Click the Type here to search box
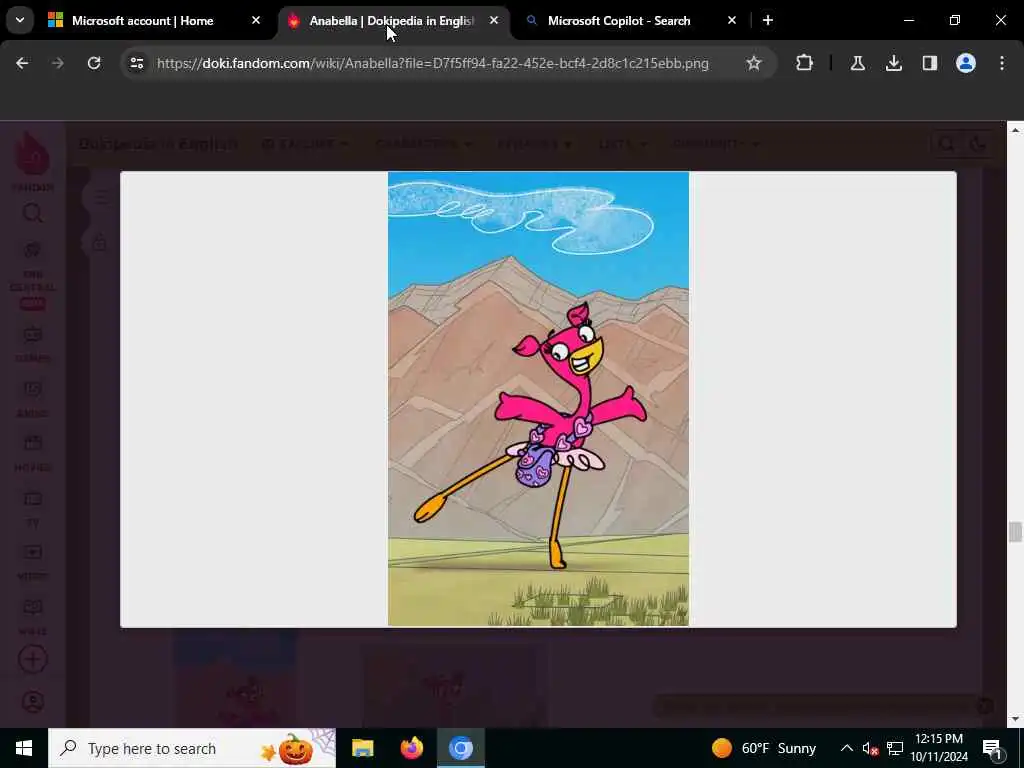This screenshot has width=1024, height=768. [192, 748]
